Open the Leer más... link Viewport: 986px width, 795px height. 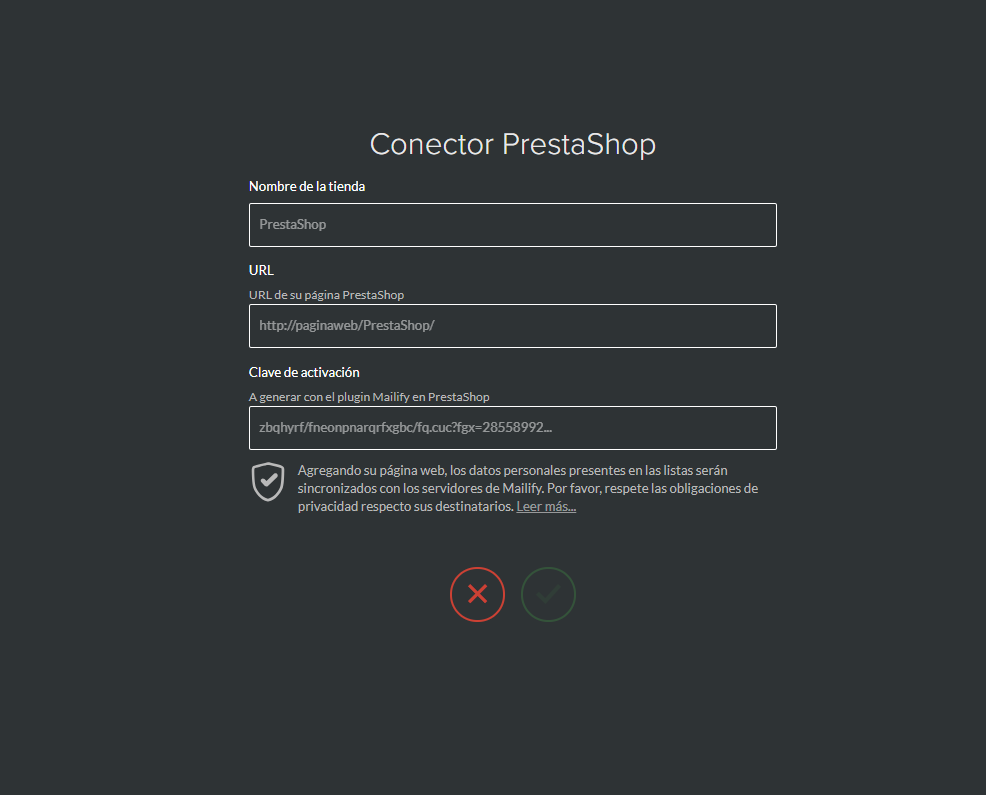tap(546, 506)
